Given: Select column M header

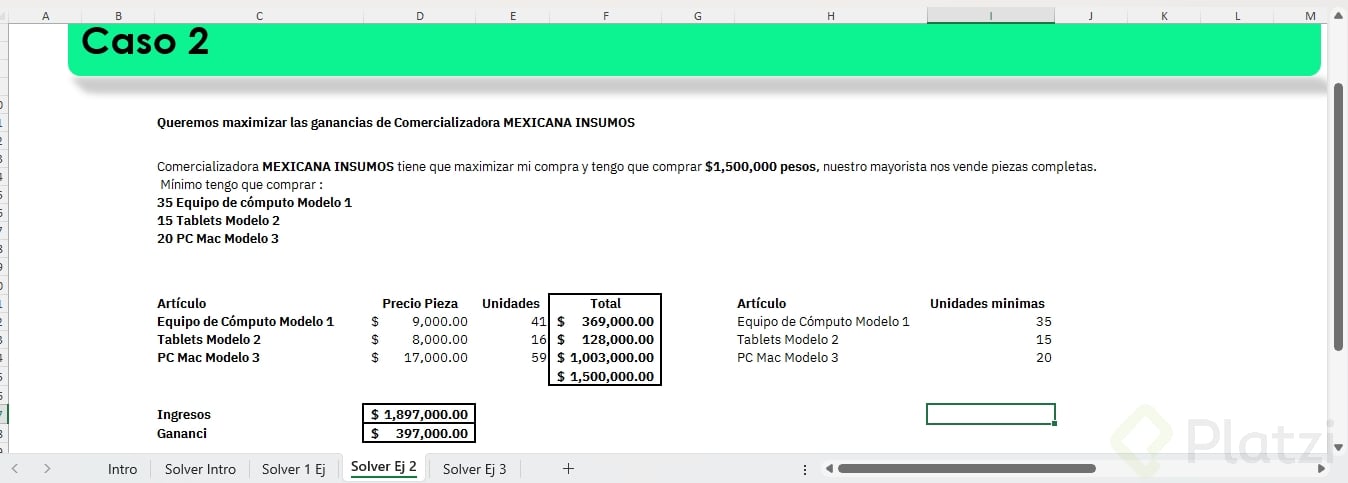Looking at the screenshot, I should click(1310, 15).
